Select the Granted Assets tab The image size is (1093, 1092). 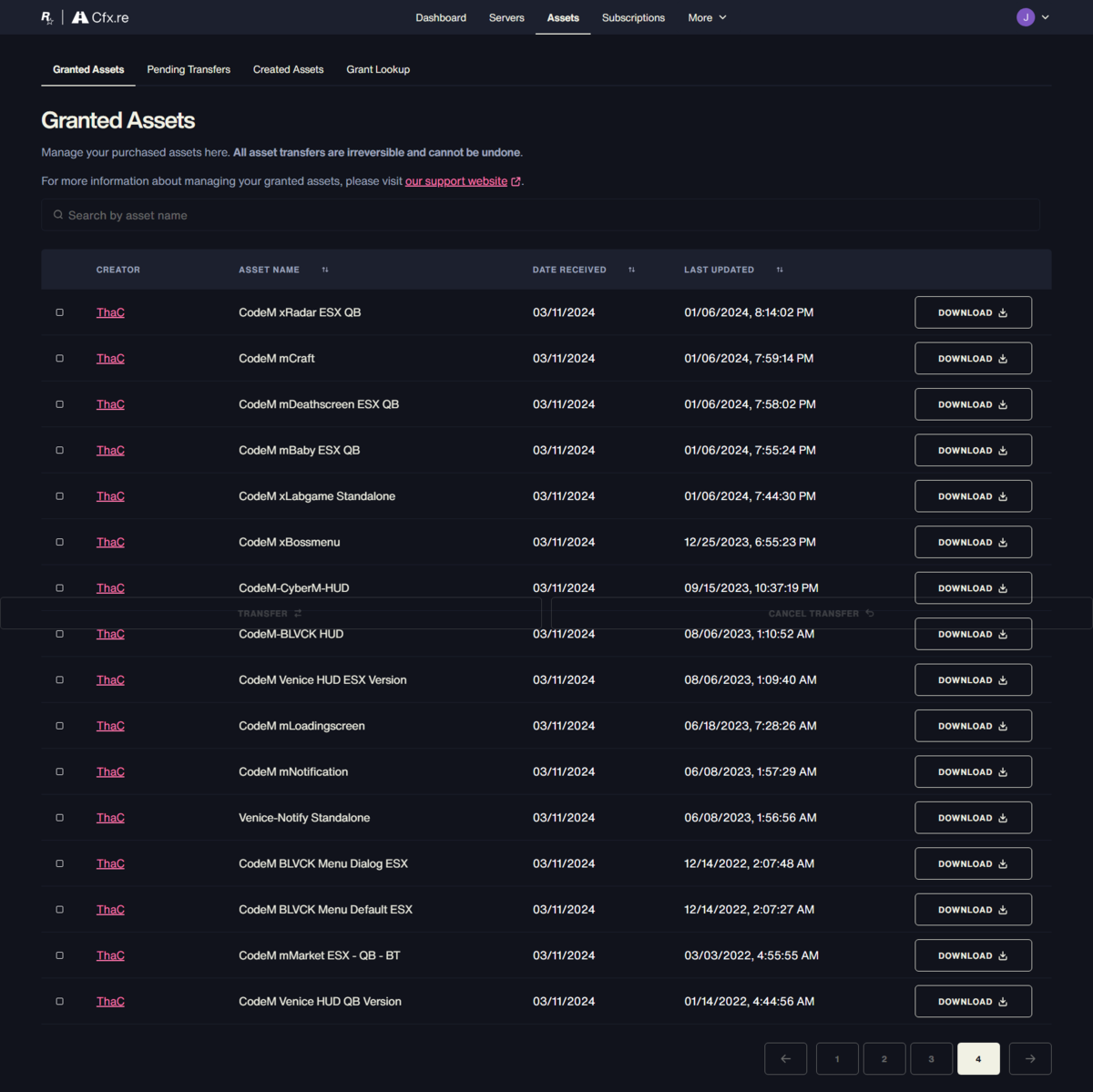[x=88, y=69]
